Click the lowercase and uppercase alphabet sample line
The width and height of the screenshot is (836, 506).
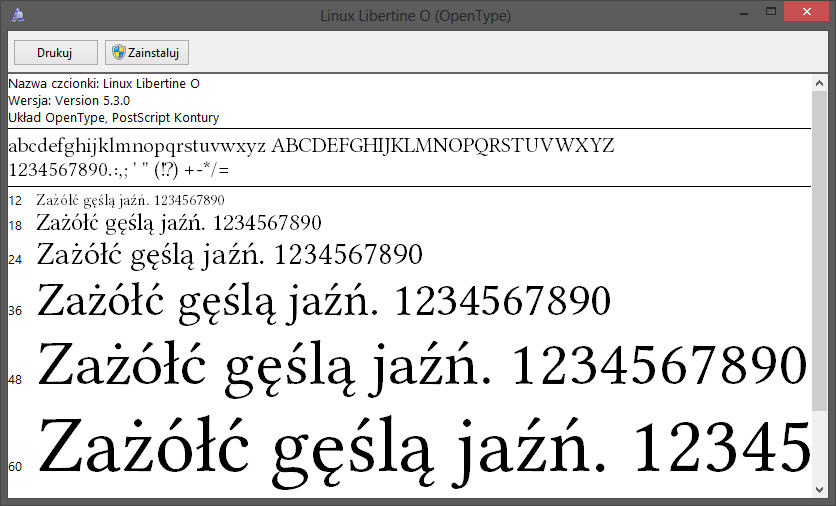coord(311,146)
